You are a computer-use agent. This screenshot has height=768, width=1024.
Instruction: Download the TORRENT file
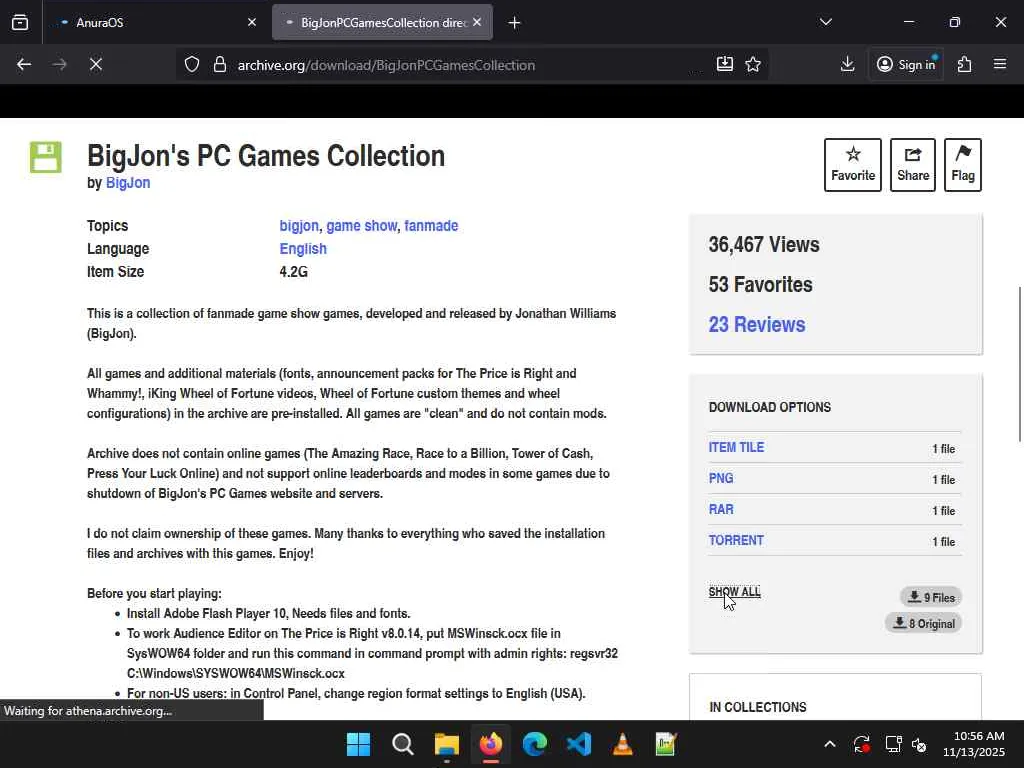tap(736, 540)
